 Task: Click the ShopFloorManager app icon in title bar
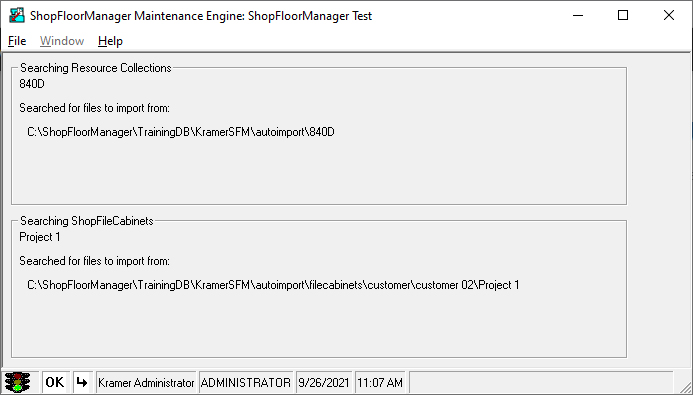17,15
